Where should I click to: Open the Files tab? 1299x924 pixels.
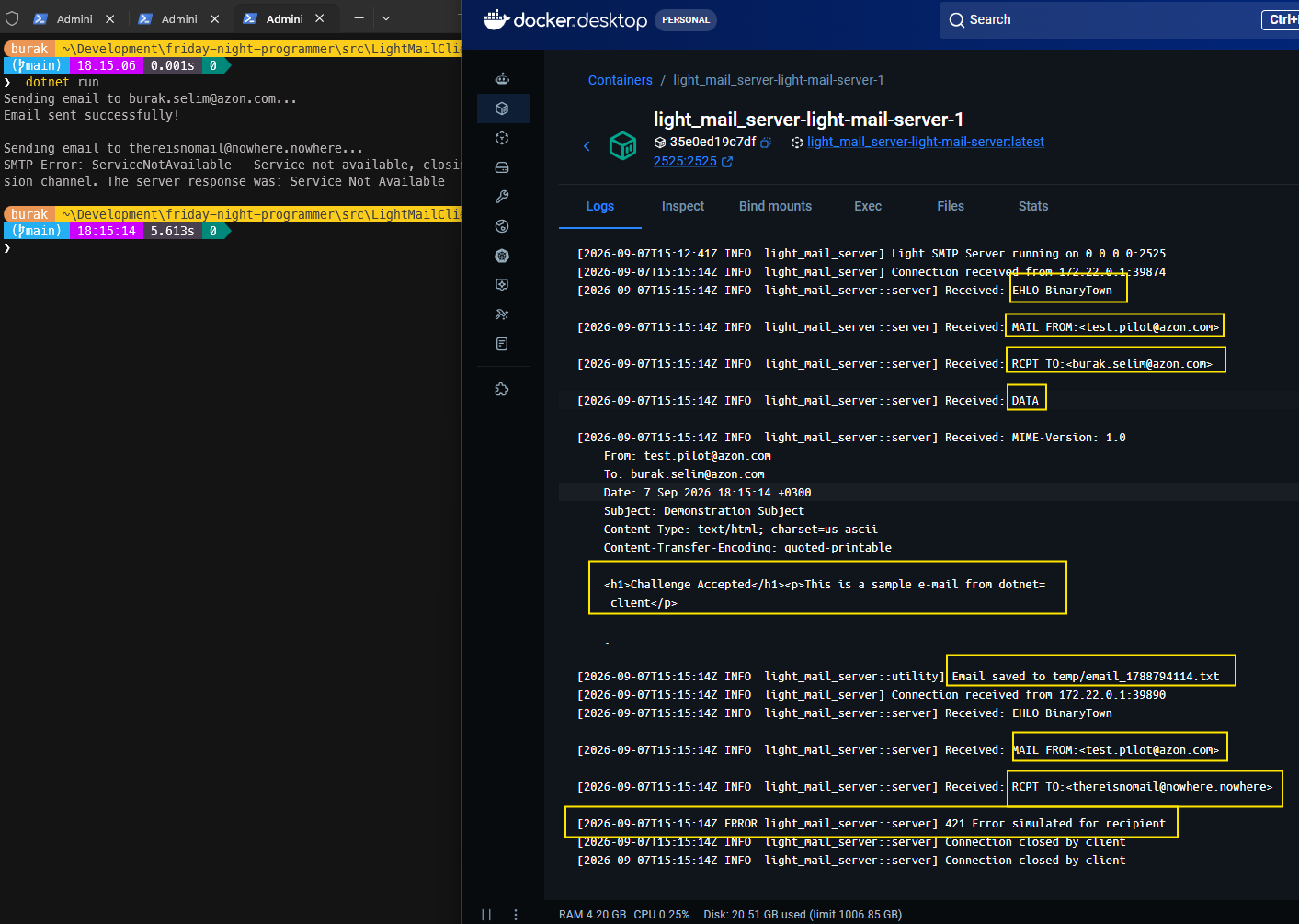tap(951, 206)
